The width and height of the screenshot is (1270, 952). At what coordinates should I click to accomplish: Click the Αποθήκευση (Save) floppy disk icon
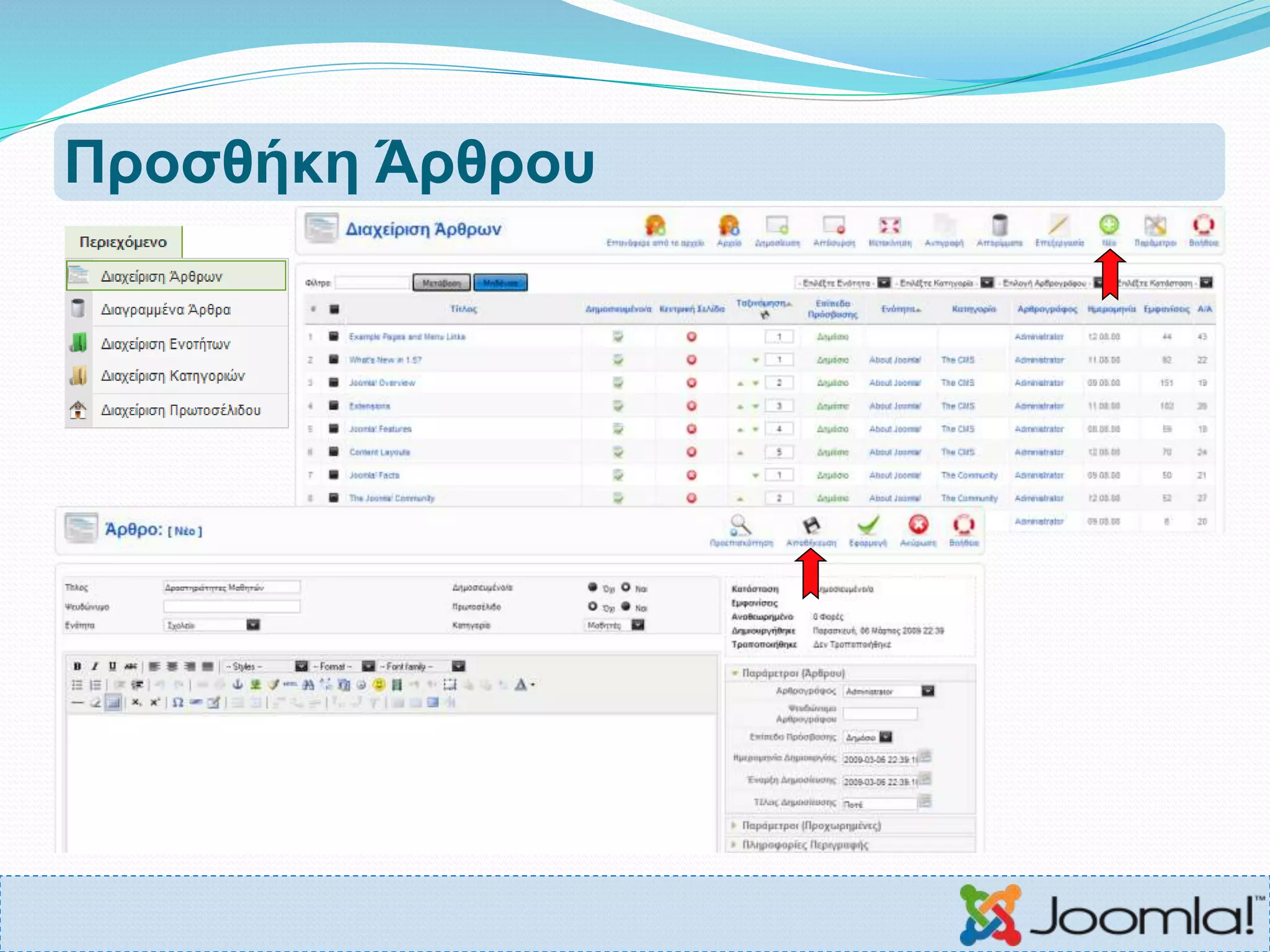point(811,526)
